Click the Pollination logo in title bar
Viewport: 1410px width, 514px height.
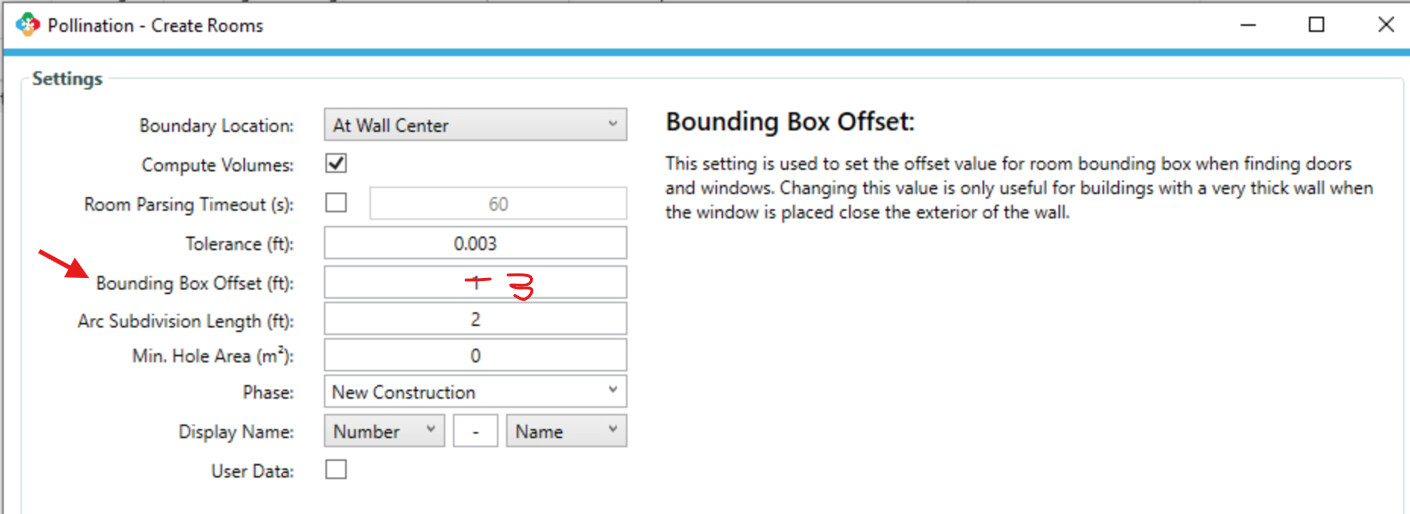pos(27,25)
